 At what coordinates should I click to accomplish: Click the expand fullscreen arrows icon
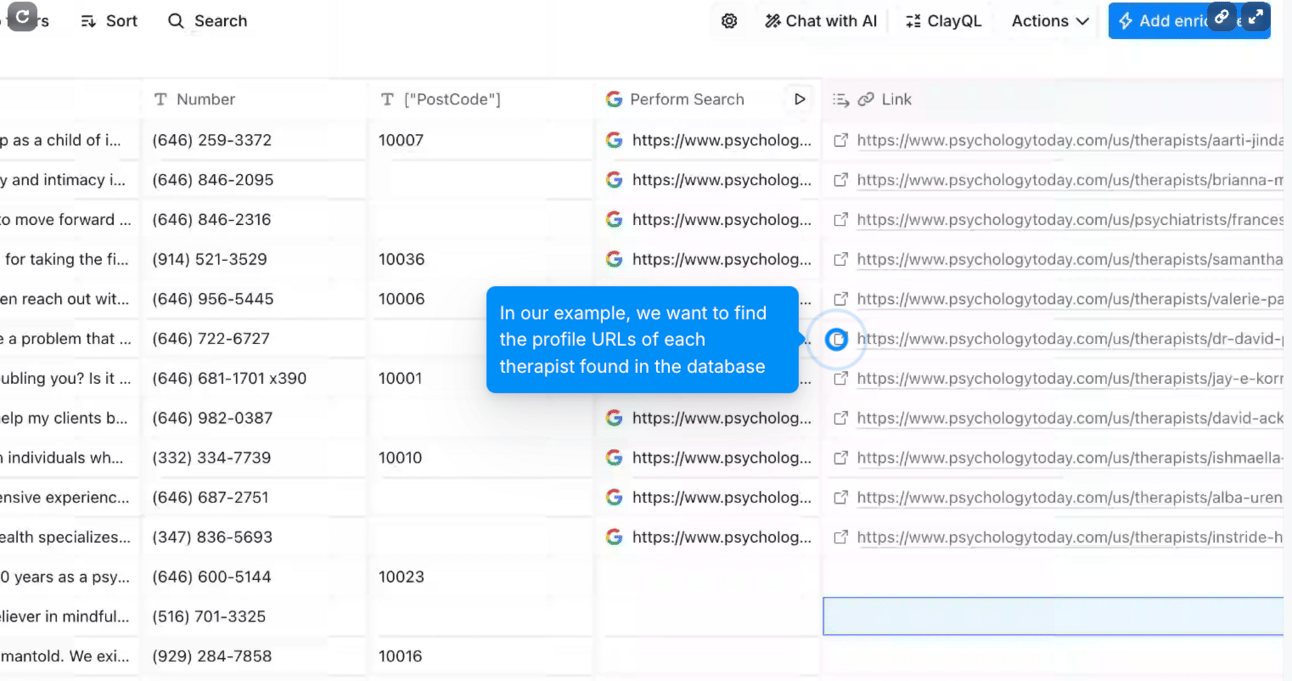click(x=1256, y=17)
